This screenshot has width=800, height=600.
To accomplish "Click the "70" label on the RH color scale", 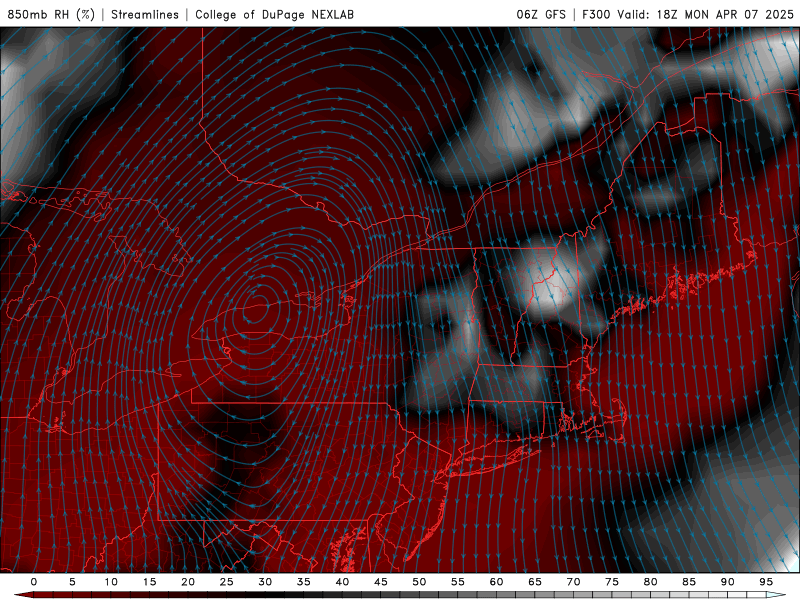I will pos(573,582).
